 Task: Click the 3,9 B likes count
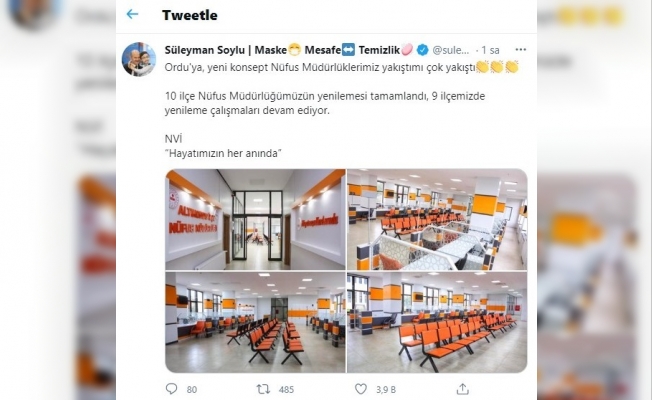pyautogui.click(x=386, y=390)
